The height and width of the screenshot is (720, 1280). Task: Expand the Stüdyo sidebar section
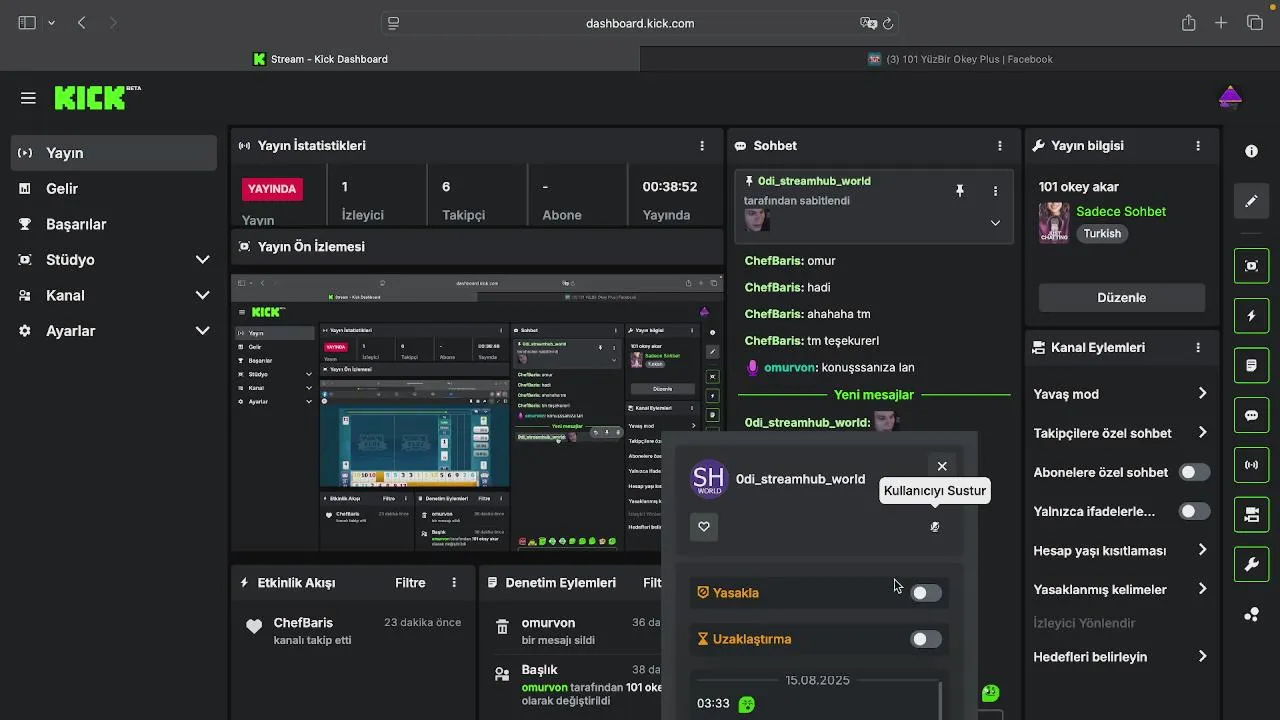(203, 260)
